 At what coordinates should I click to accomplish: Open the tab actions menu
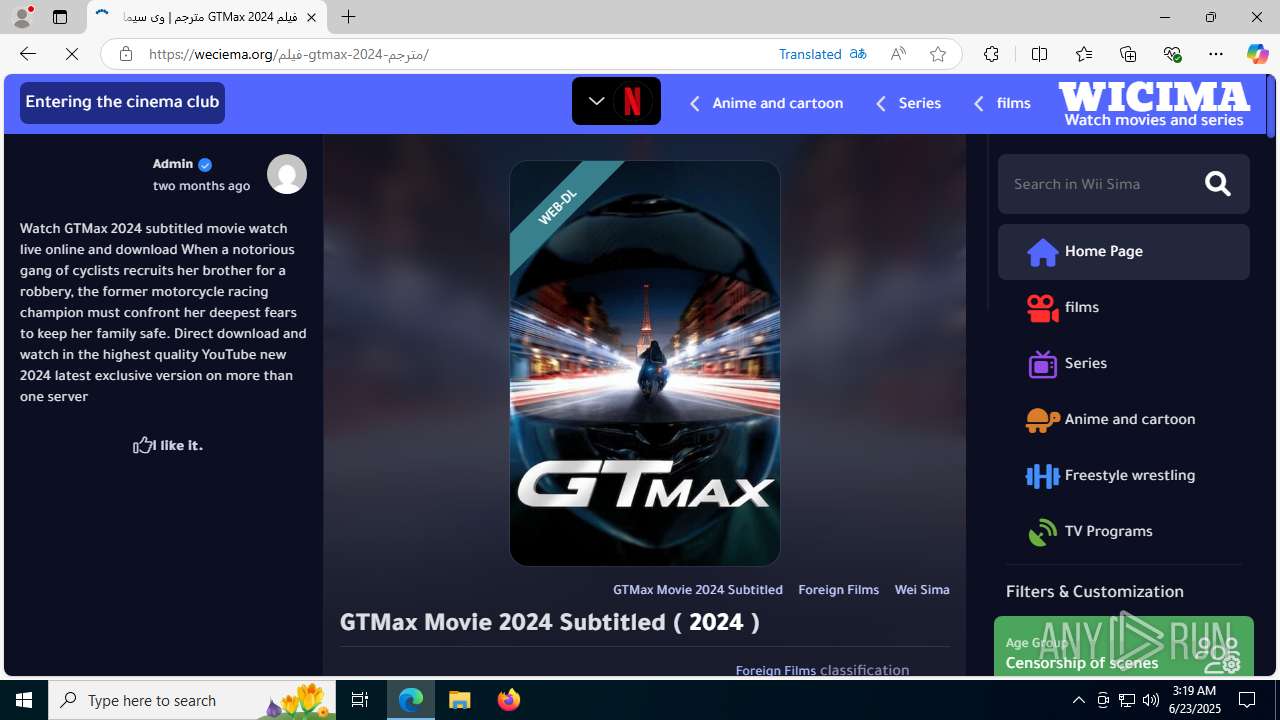(59, 17)
